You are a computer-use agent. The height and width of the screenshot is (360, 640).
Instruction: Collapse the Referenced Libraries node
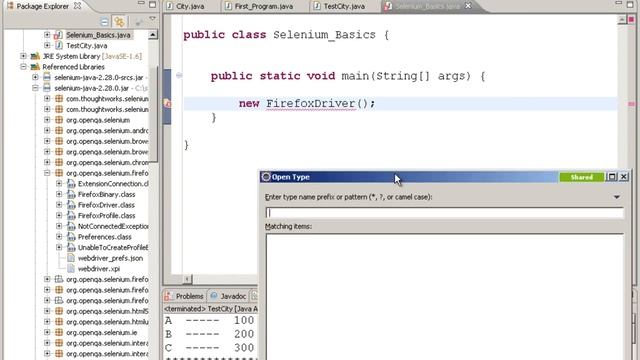point(23,67)
